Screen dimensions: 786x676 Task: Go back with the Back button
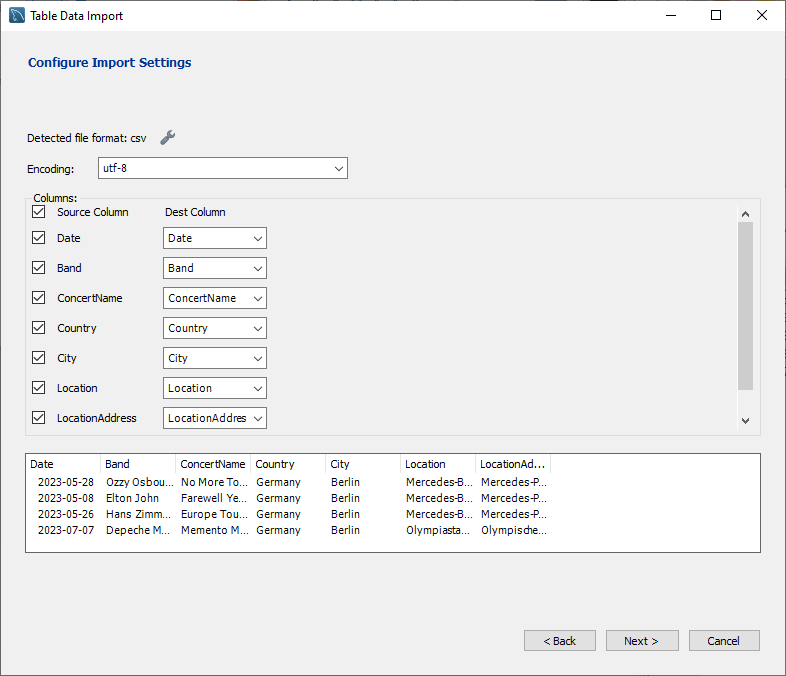(x=559, y=641)
